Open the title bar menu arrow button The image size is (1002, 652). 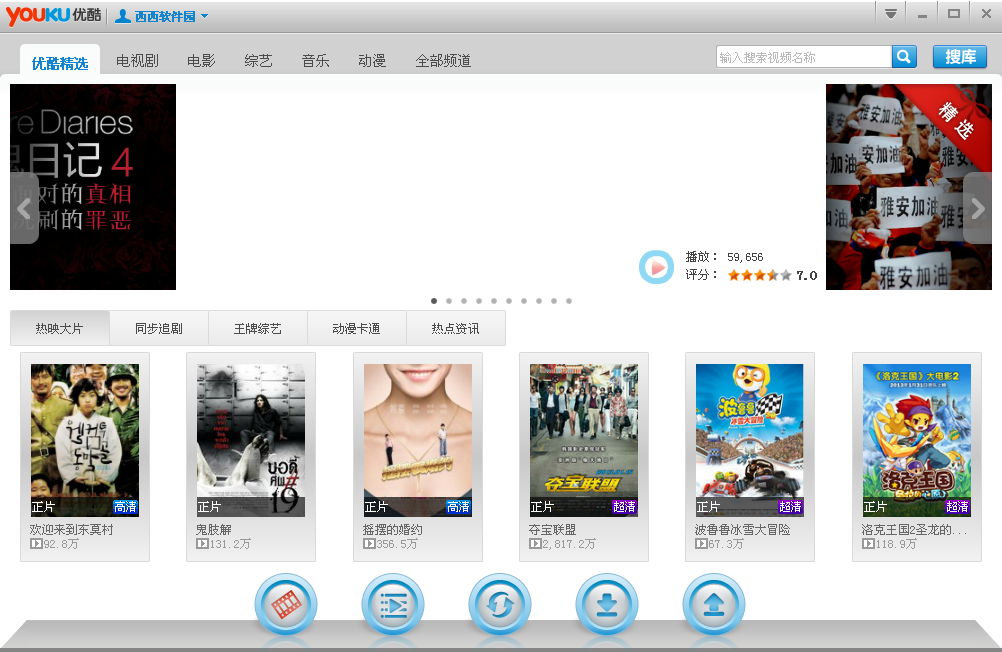tap(890, 14)
